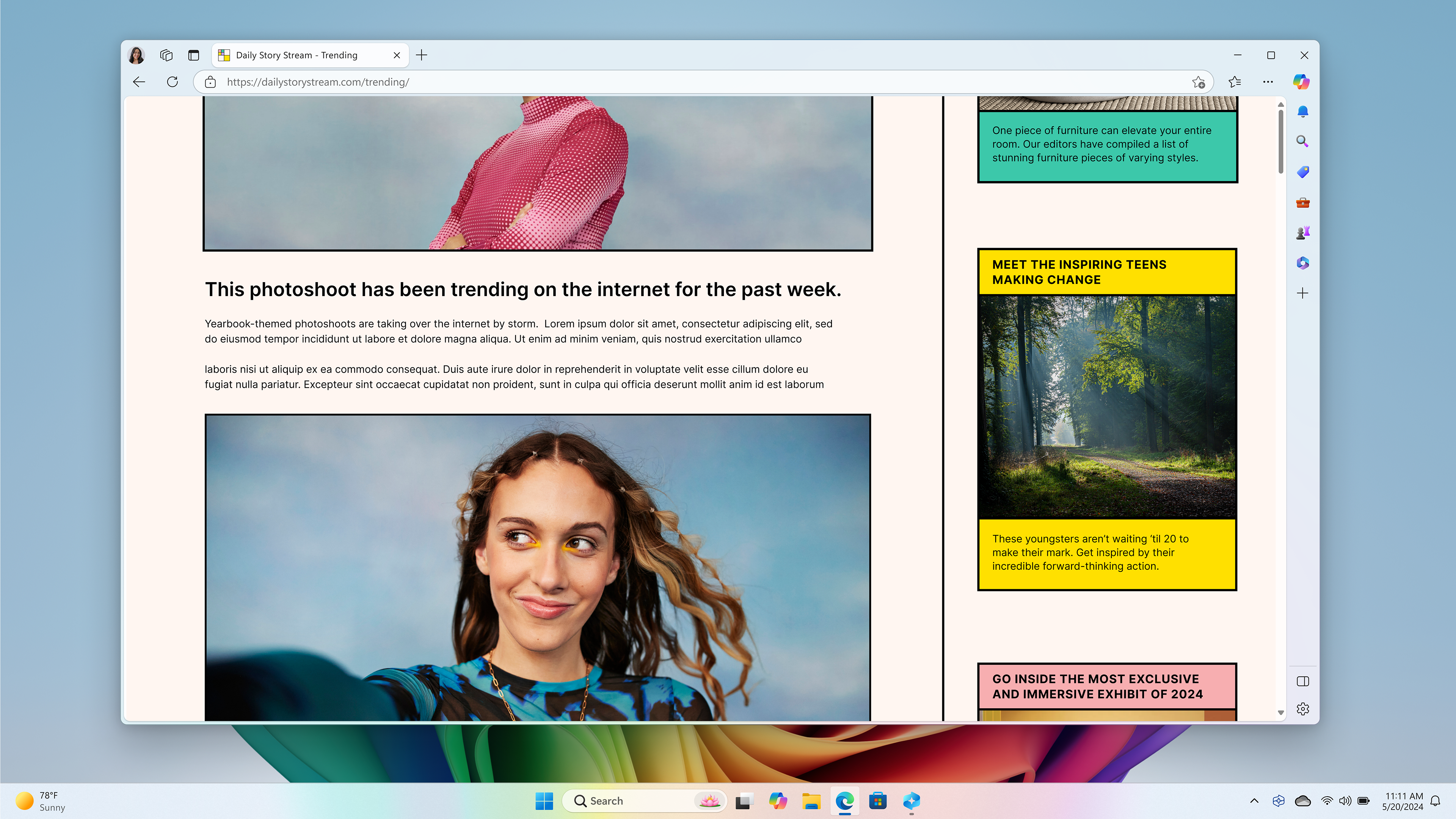This screenshot has height=819, width=1456.
Task: Open battery status tray icon
Action: [x=1363, y=801]
